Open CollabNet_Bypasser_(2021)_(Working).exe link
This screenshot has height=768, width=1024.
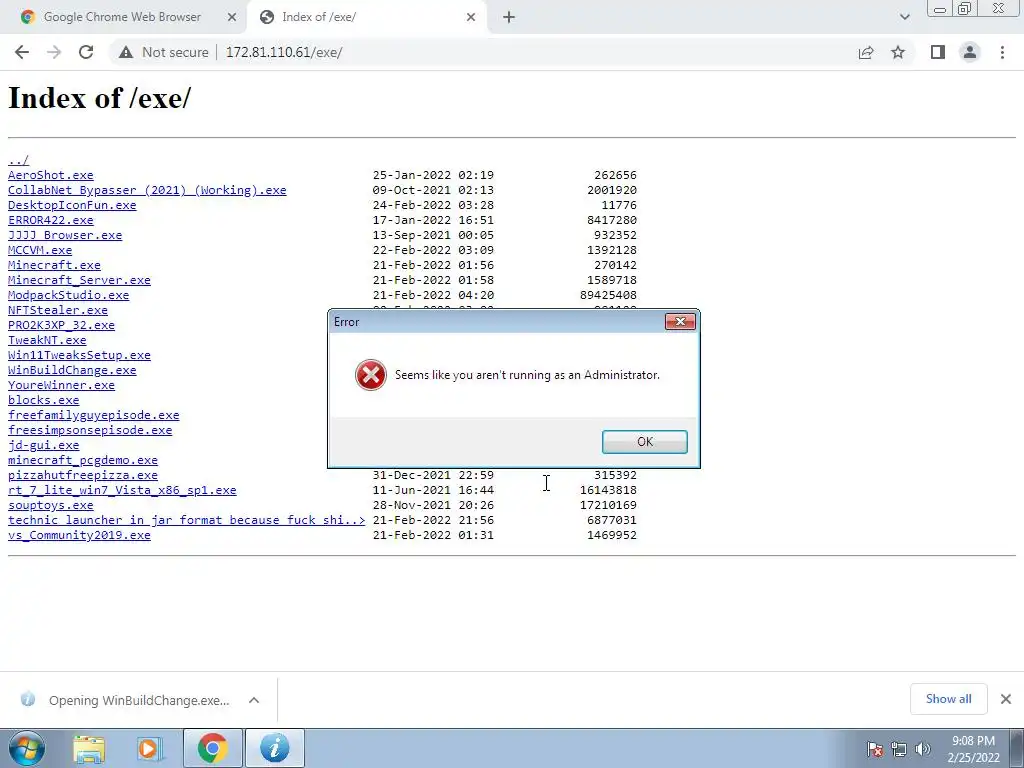pos(147,190)
